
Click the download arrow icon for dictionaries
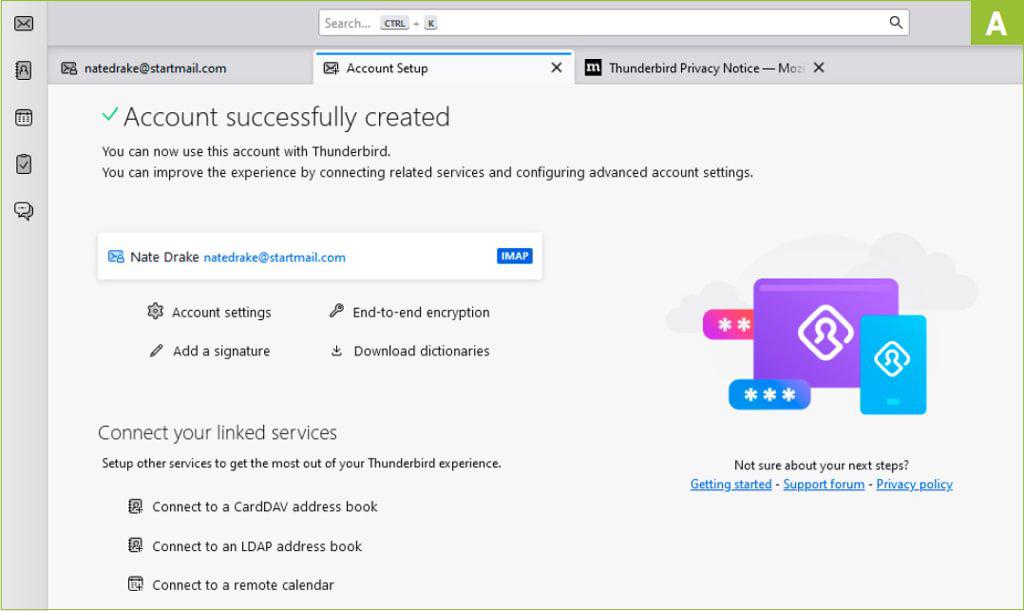(336, 351)
